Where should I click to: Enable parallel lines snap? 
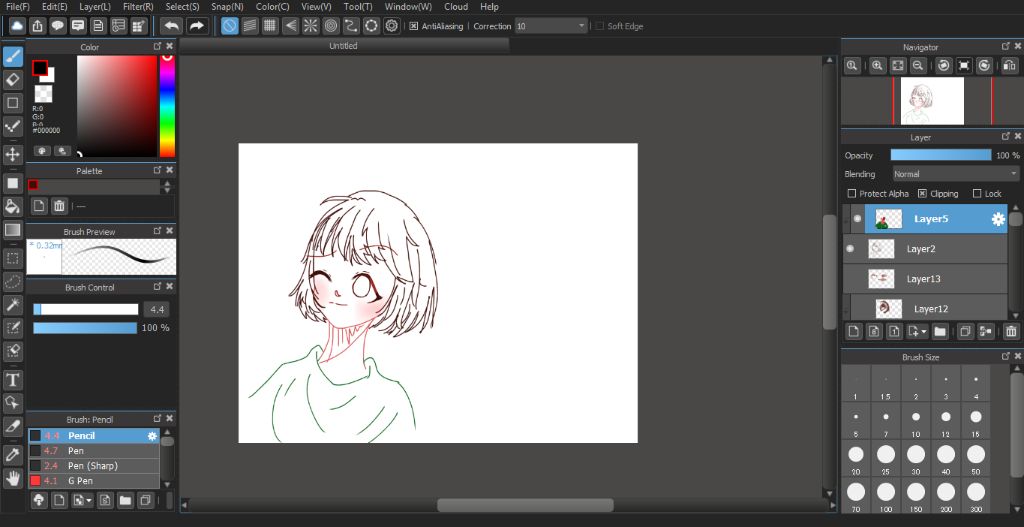tap(249, 26)
